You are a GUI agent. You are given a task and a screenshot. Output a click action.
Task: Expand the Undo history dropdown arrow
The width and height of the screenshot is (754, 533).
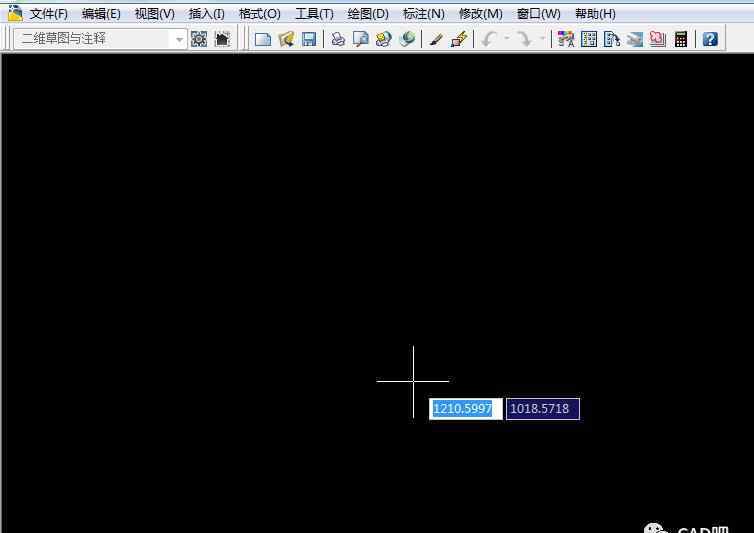point(507,39)
